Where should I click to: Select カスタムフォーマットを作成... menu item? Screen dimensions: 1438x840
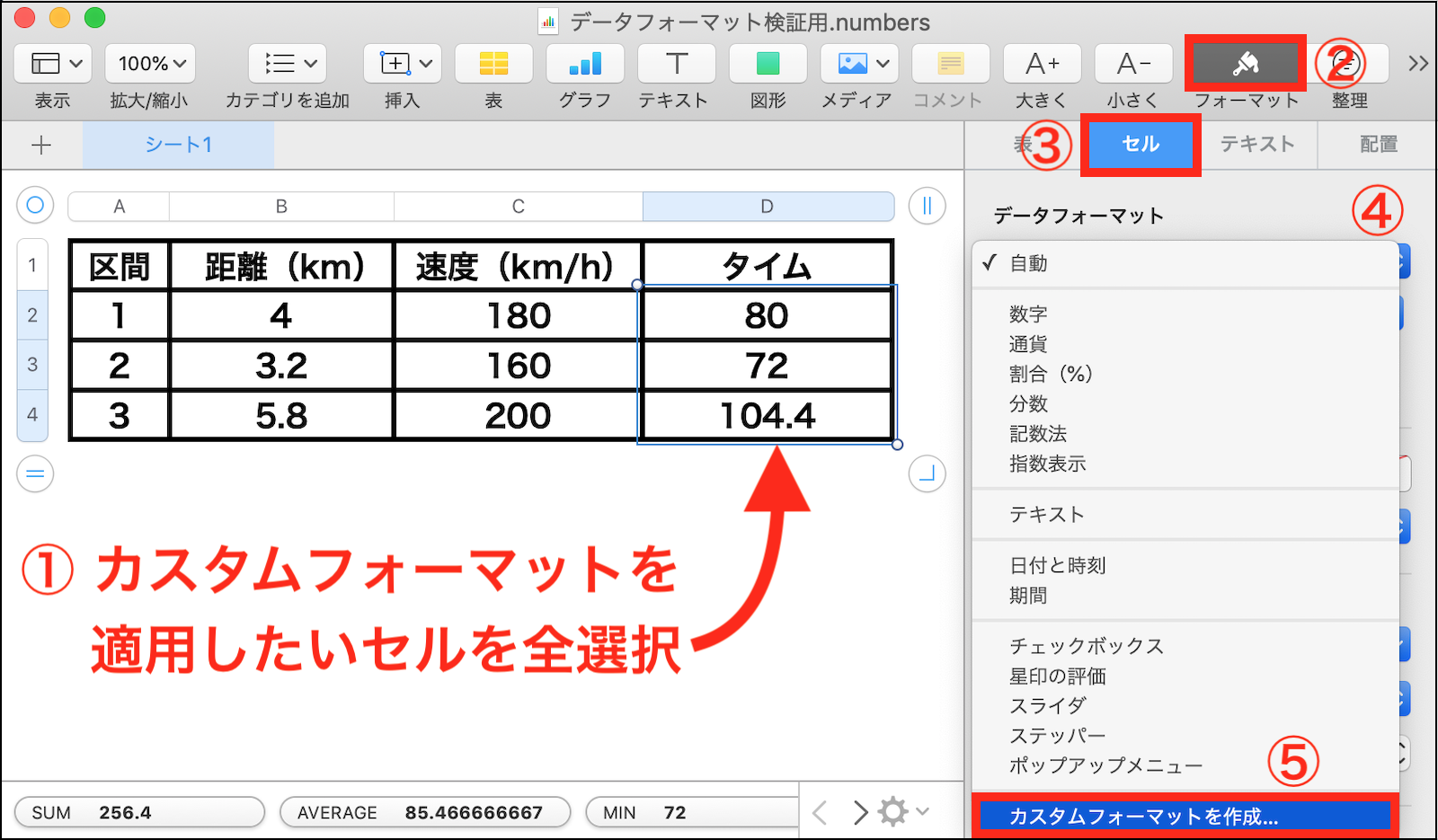tap(1143, 816)
